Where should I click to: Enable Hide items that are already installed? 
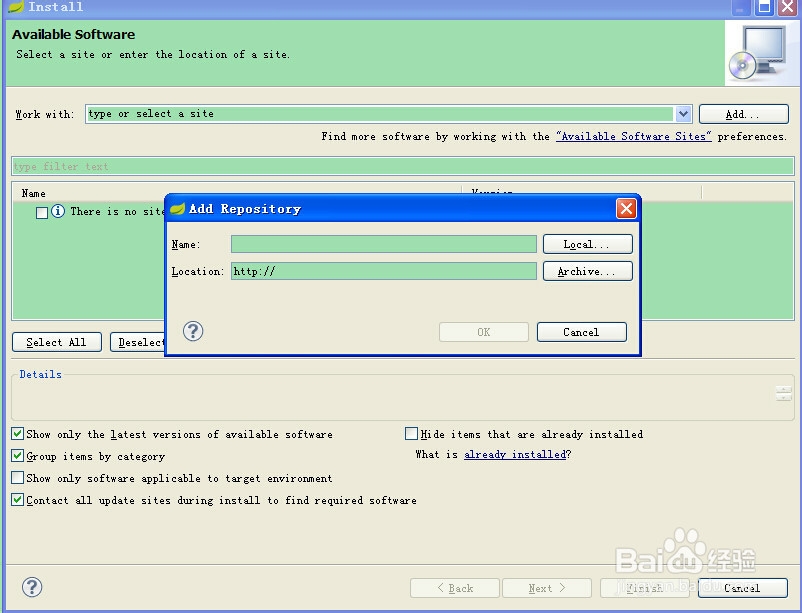tap(411, 434)
